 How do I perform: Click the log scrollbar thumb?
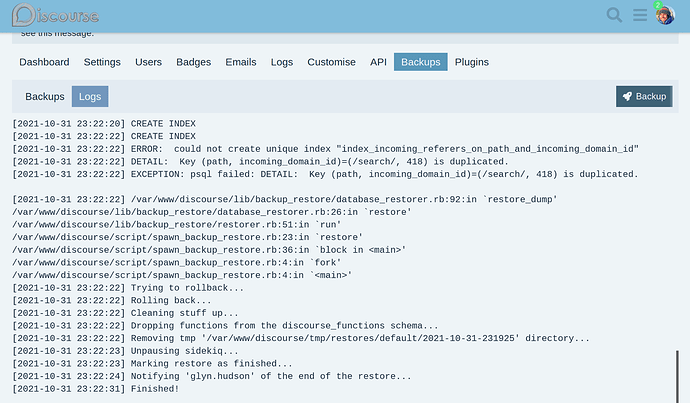(677, 377)
